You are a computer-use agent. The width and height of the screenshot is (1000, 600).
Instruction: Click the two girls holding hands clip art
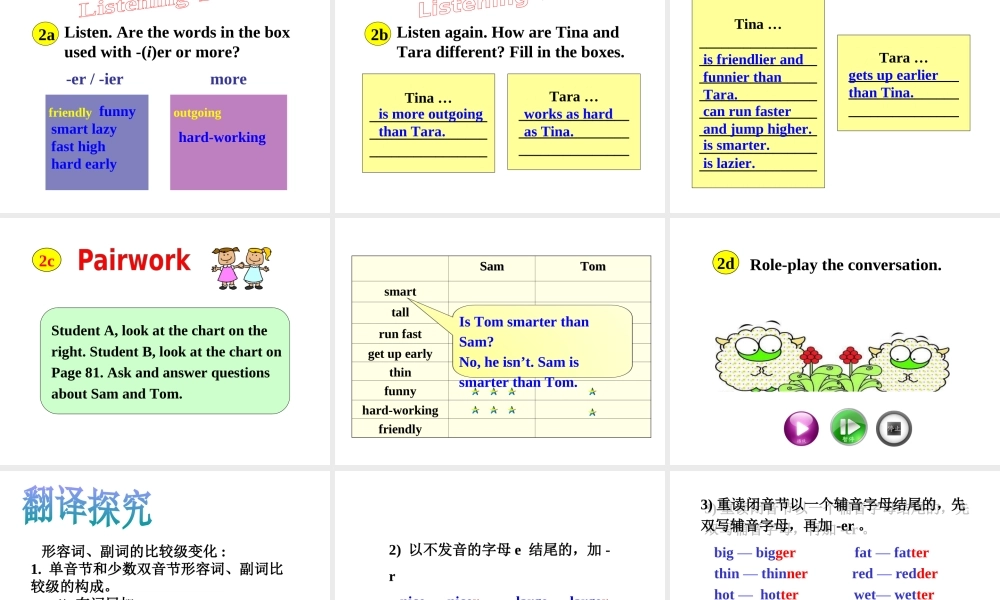(241, 268)
